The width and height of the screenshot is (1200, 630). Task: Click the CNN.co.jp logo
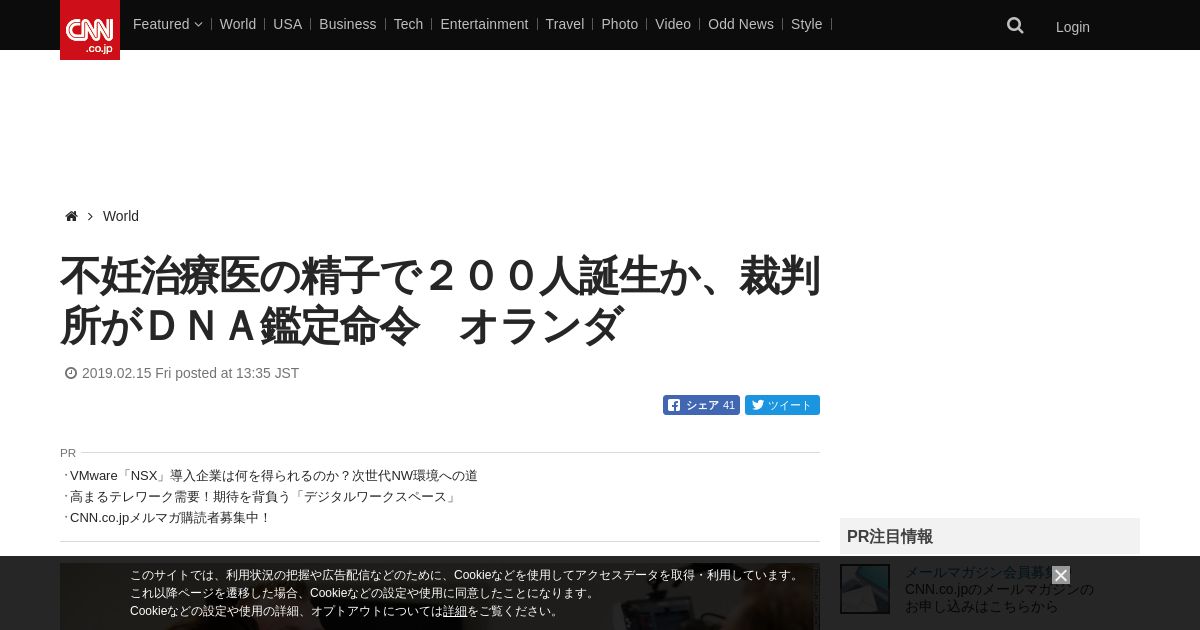tap(90, 30)
